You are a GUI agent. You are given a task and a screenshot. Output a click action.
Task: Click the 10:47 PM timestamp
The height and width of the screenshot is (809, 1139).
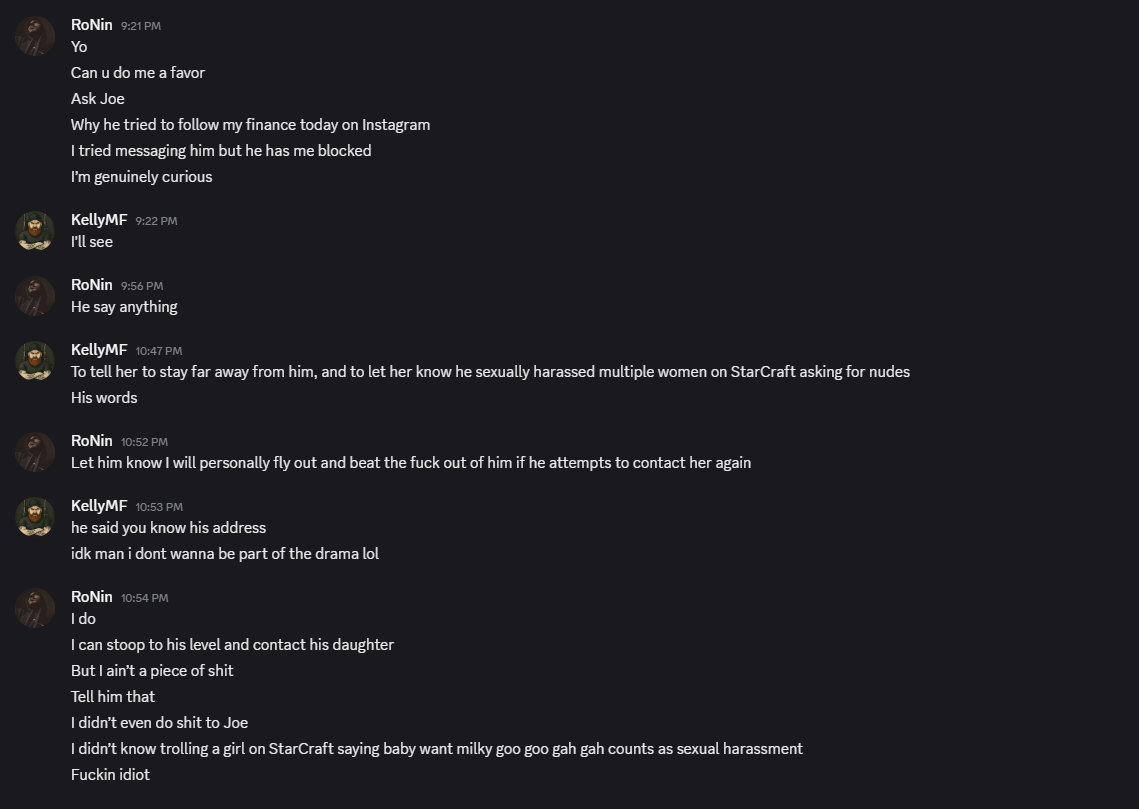coord(158,351)
